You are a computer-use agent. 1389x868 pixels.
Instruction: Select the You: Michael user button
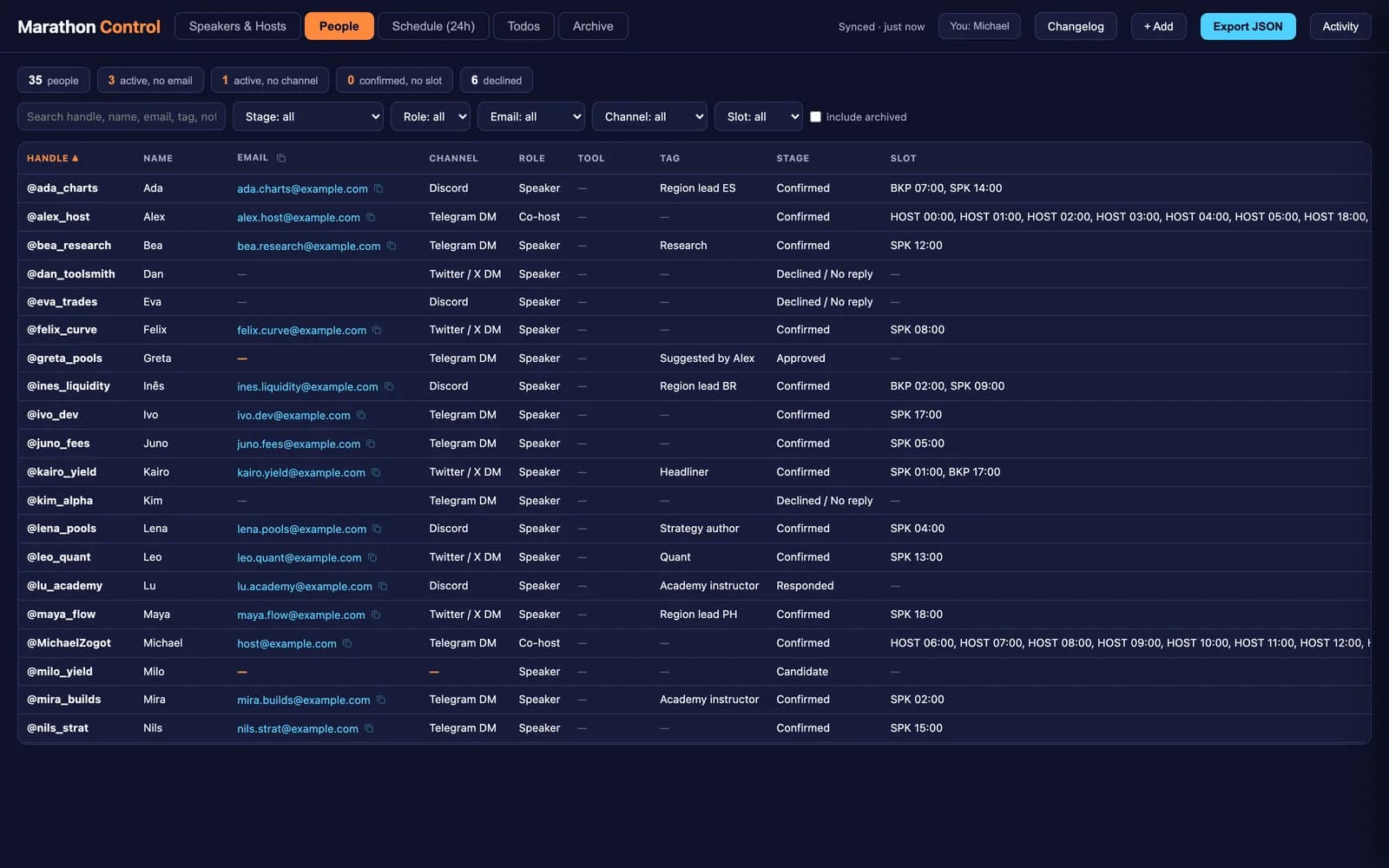[x=979, y=26]
